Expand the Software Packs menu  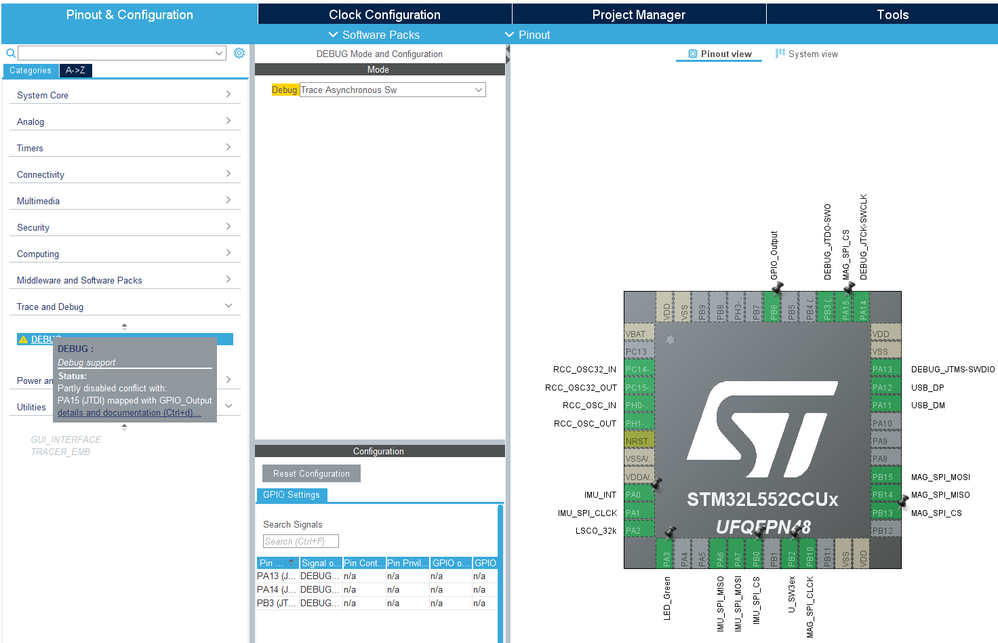click(374, 35)
